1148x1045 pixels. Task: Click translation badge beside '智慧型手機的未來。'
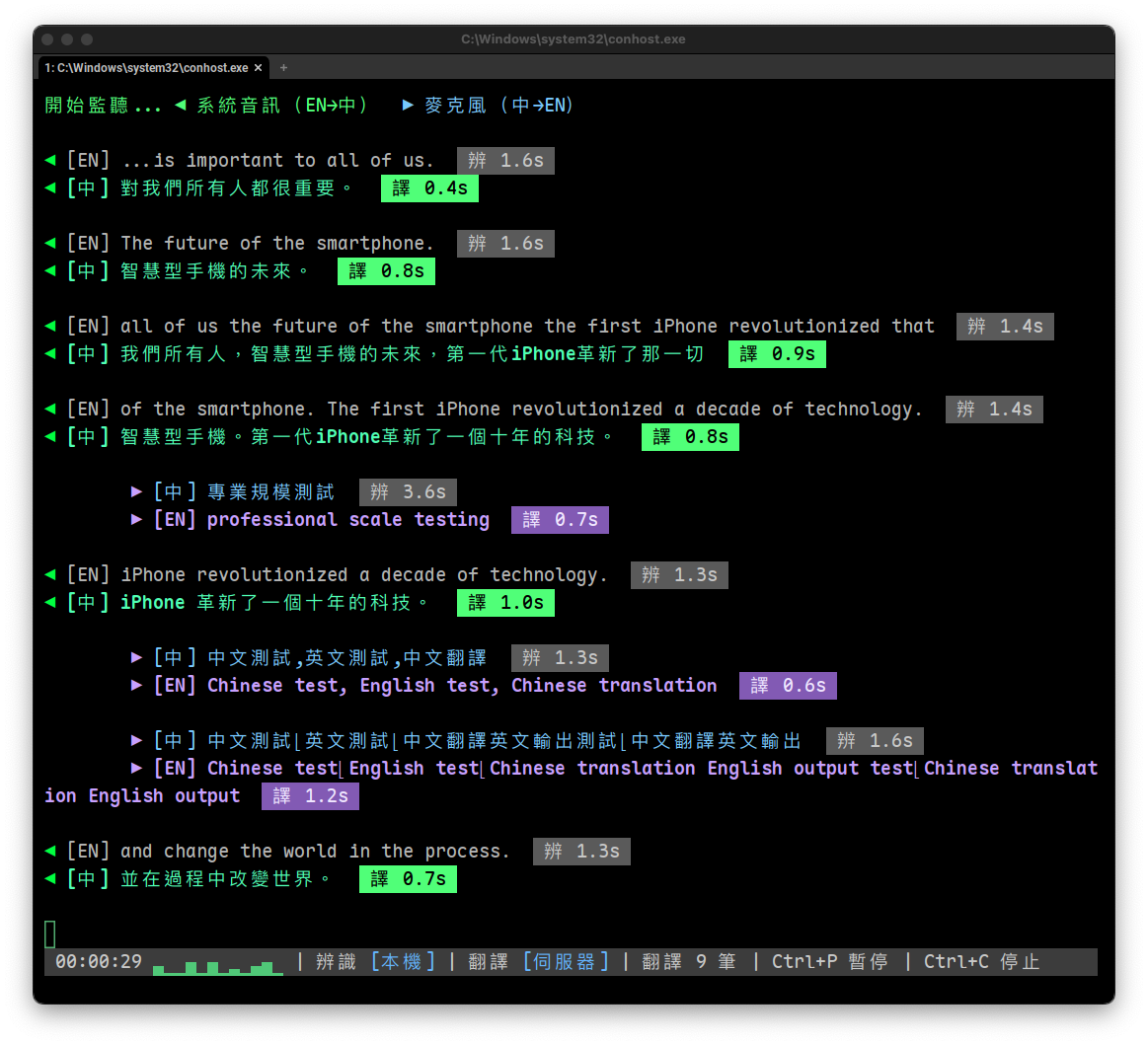pyautogui.click(x=387, y=270)
